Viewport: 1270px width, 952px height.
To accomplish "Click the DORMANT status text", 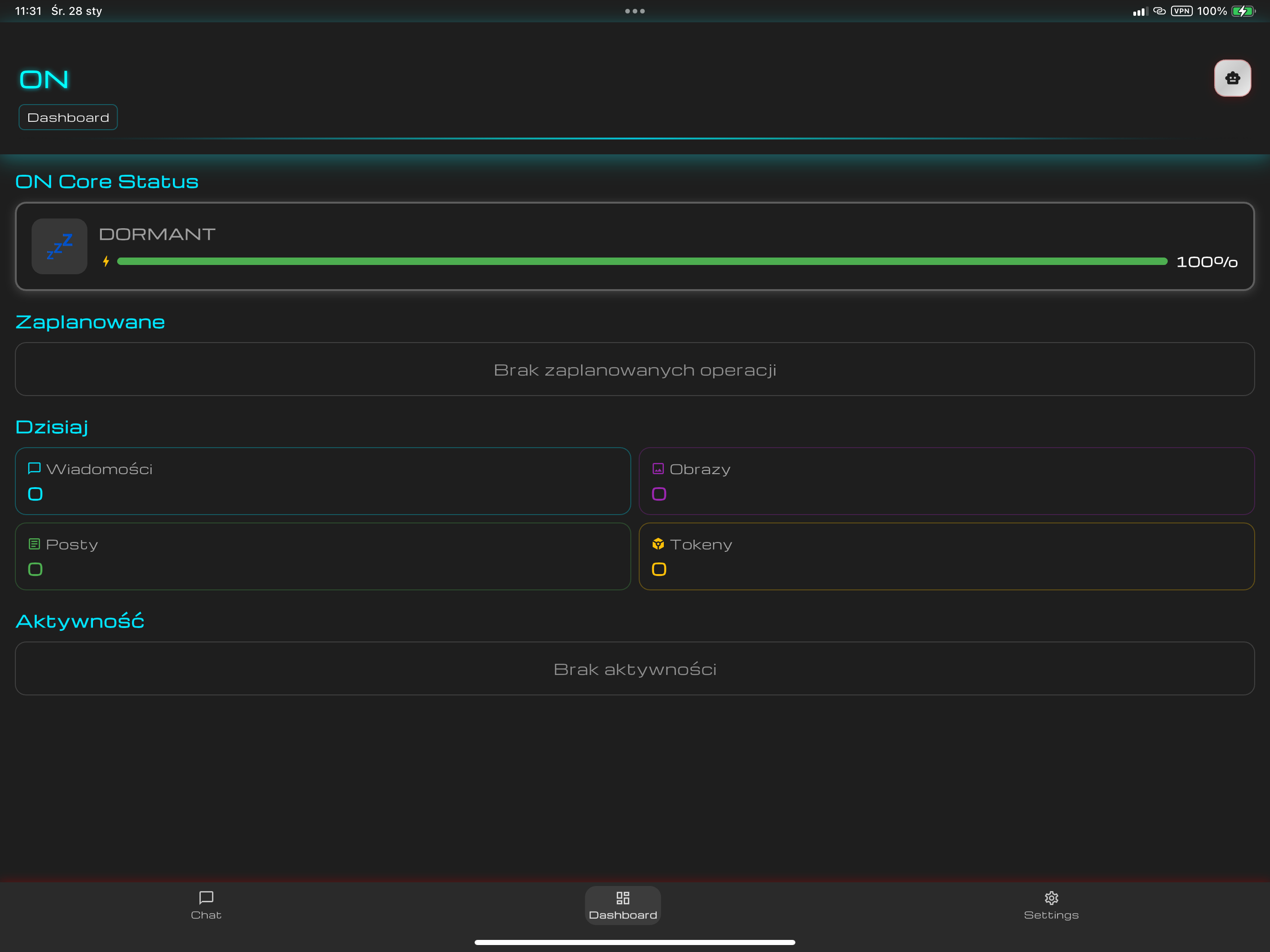I will pyautogui.click(x=157, y=234).
